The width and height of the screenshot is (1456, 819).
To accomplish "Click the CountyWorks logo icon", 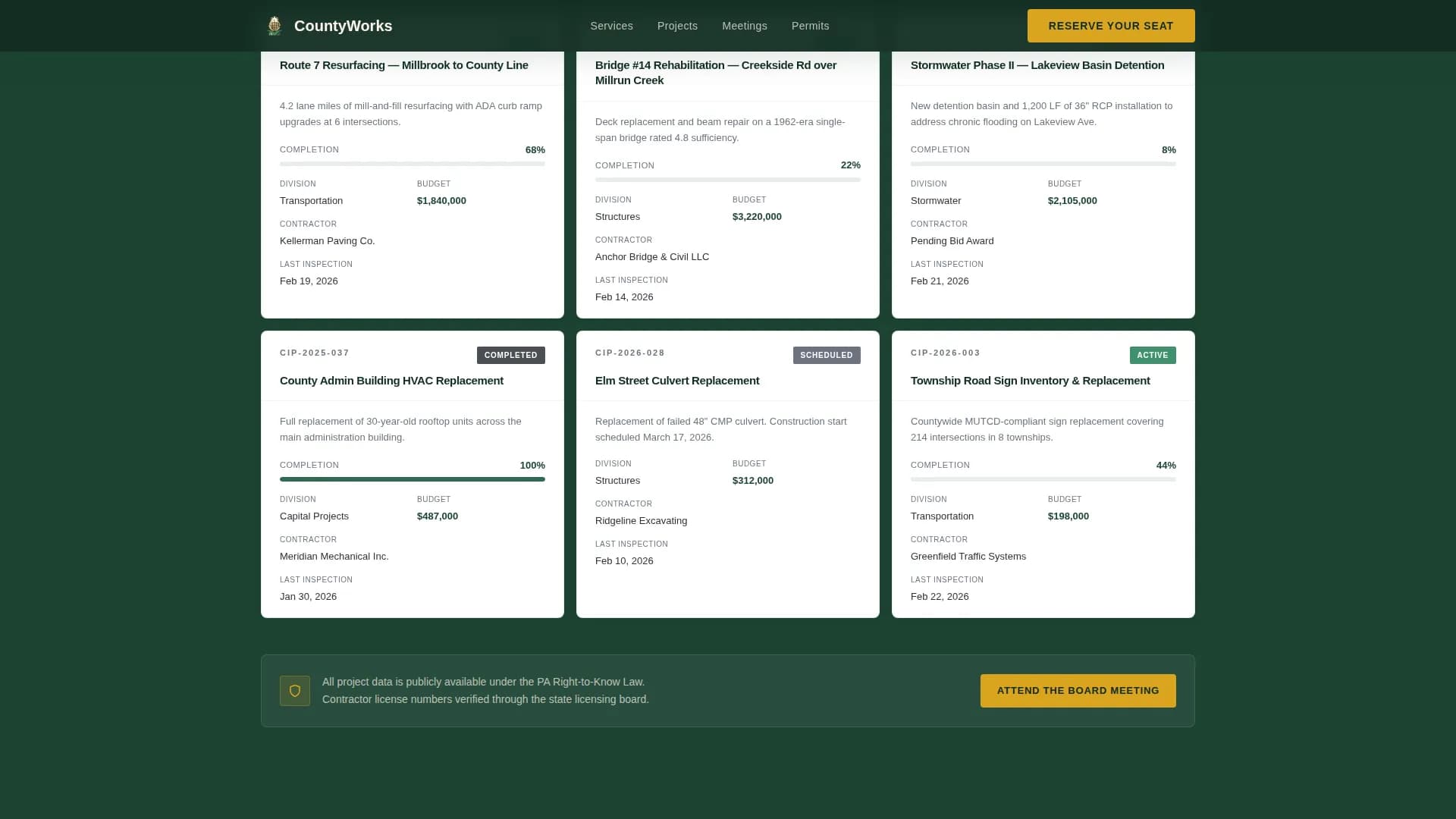I will click(x=275, y=26).
